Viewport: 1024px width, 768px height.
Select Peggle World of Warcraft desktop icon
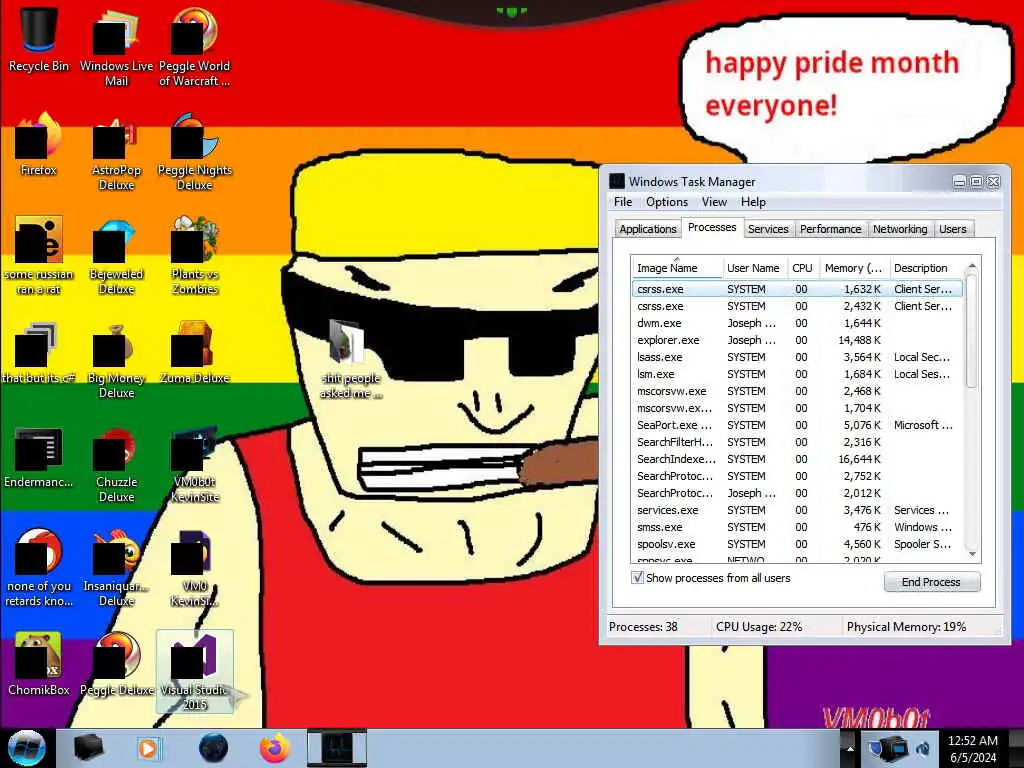[194, 47]
